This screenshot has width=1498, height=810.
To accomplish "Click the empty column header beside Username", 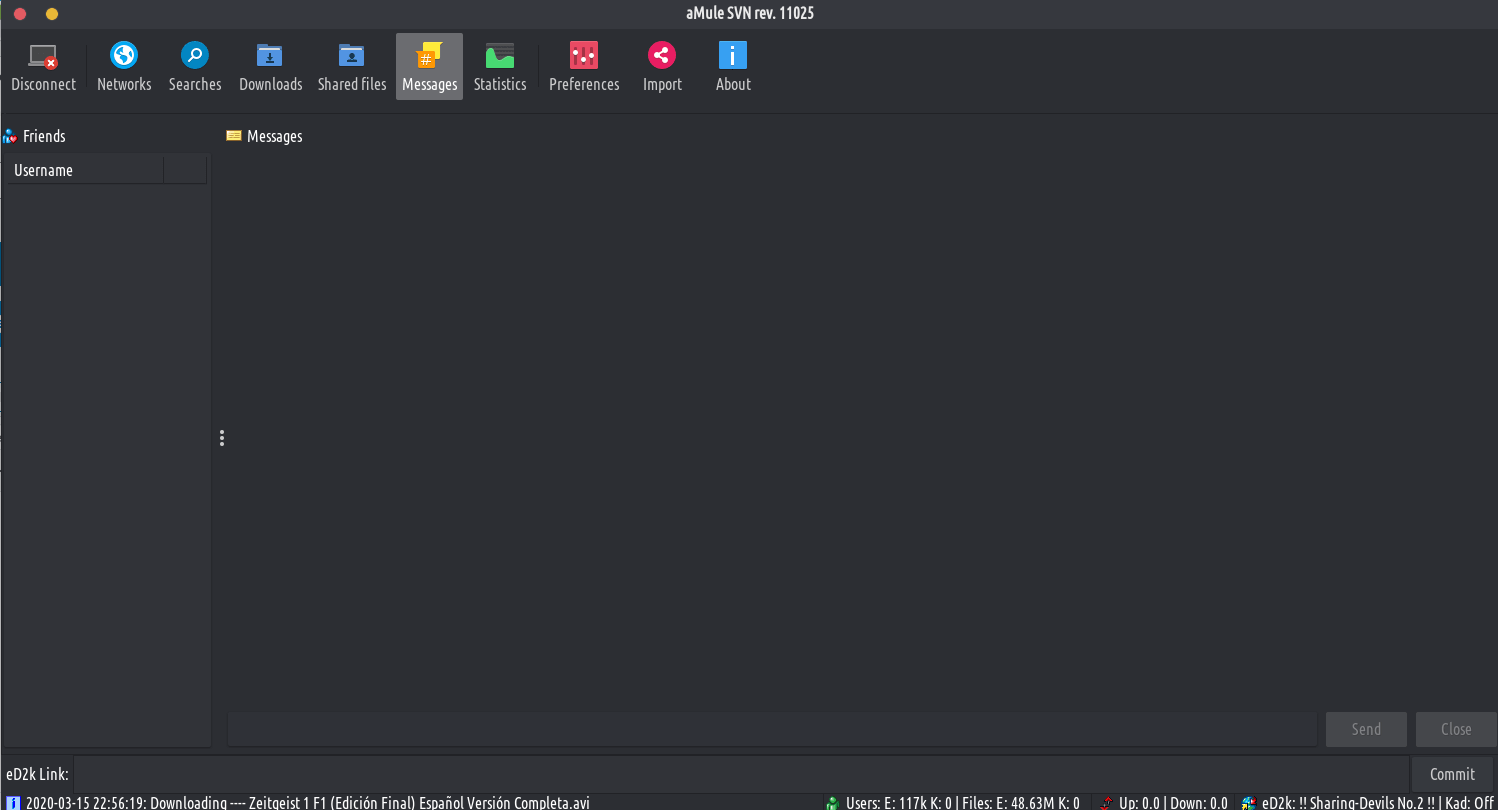I will coord(185,171).
